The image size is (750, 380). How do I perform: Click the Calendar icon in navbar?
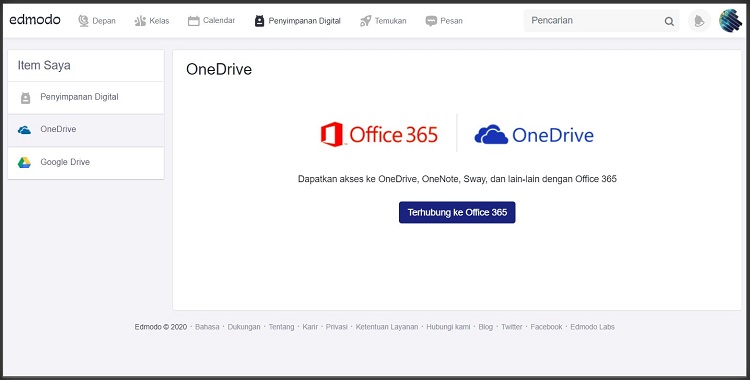(193, 21)
